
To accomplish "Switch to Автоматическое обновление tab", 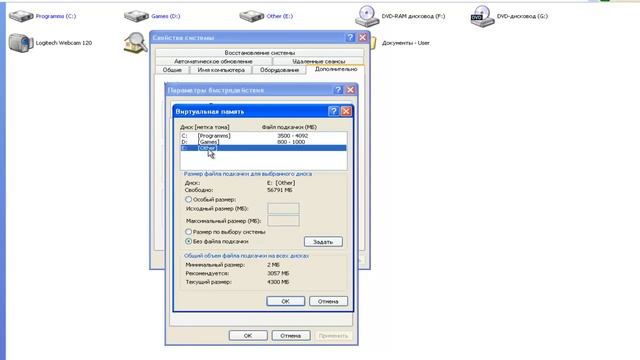I will click(x=213, y=61).
